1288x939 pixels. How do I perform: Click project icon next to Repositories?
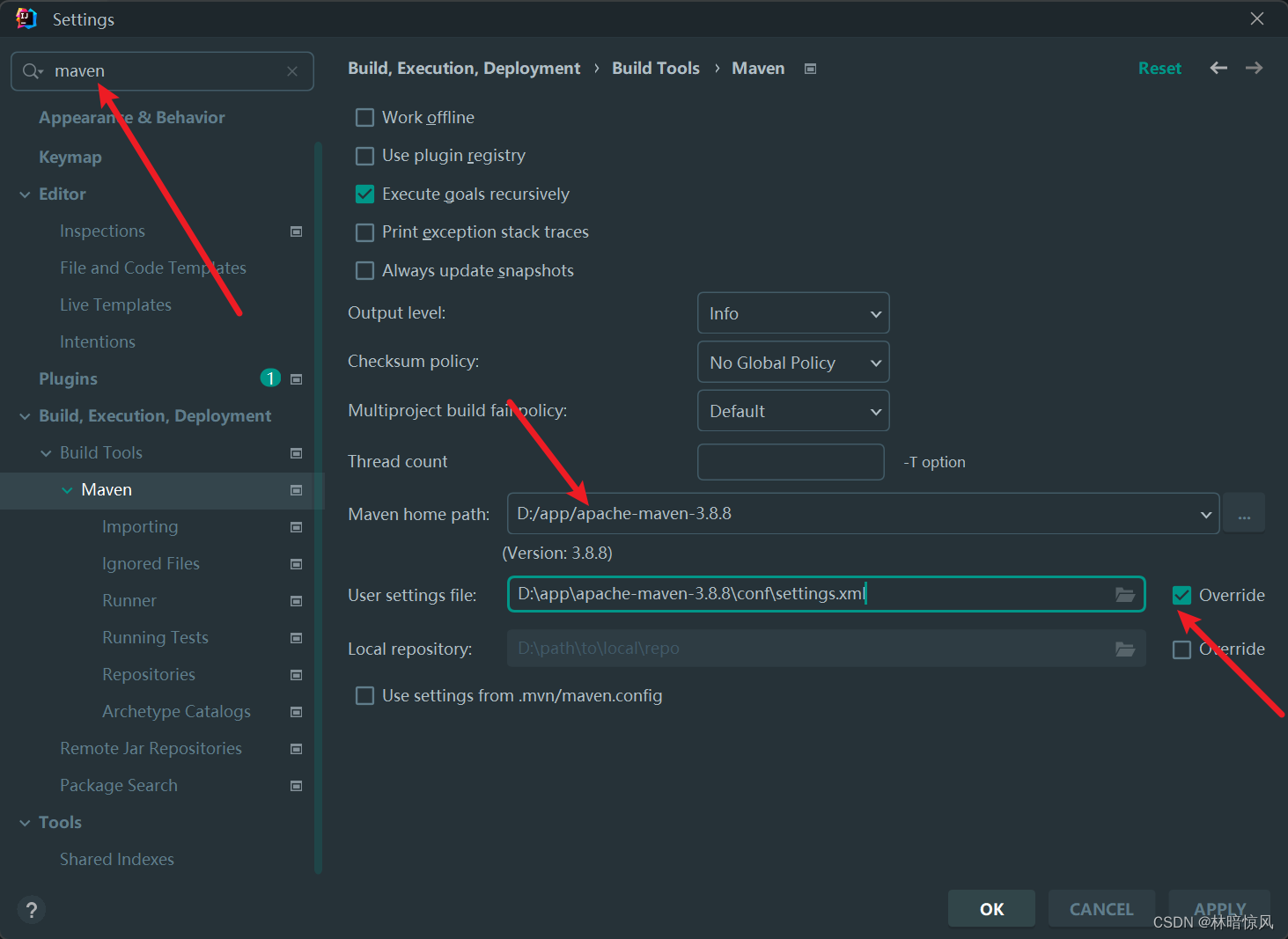point(297,675)
